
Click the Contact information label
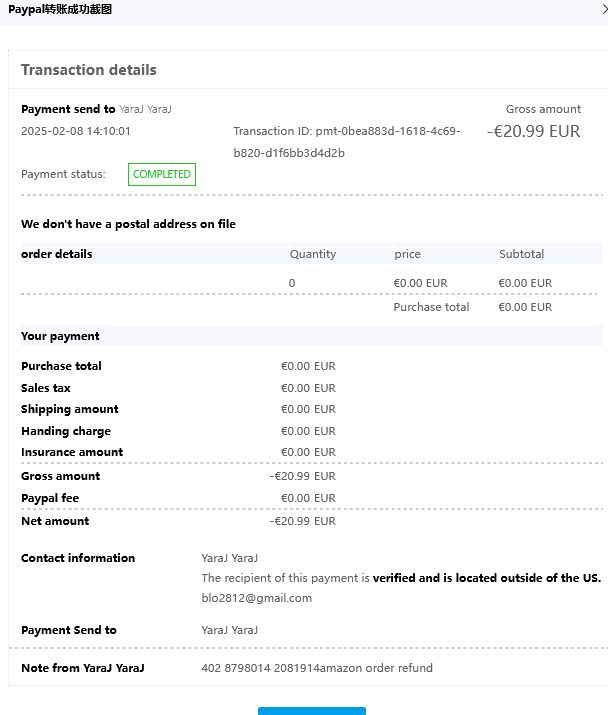pyautogui.click(x=78, y=558)
